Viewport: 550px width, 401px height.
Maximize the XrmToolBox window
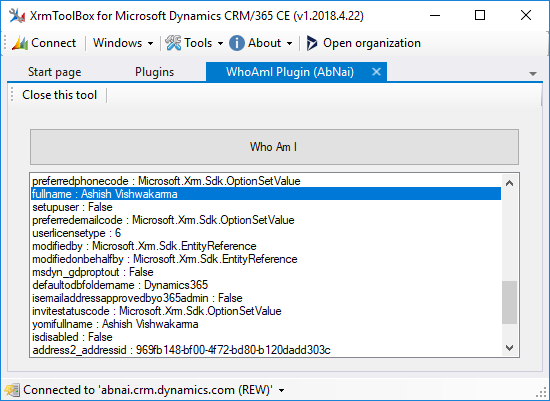click(x=479, y=15)
